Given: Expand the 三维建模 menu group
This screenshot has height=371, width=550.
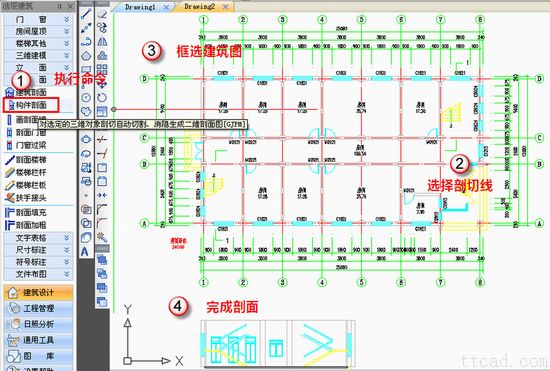Looking at the screenshot, I should [38, 55].
